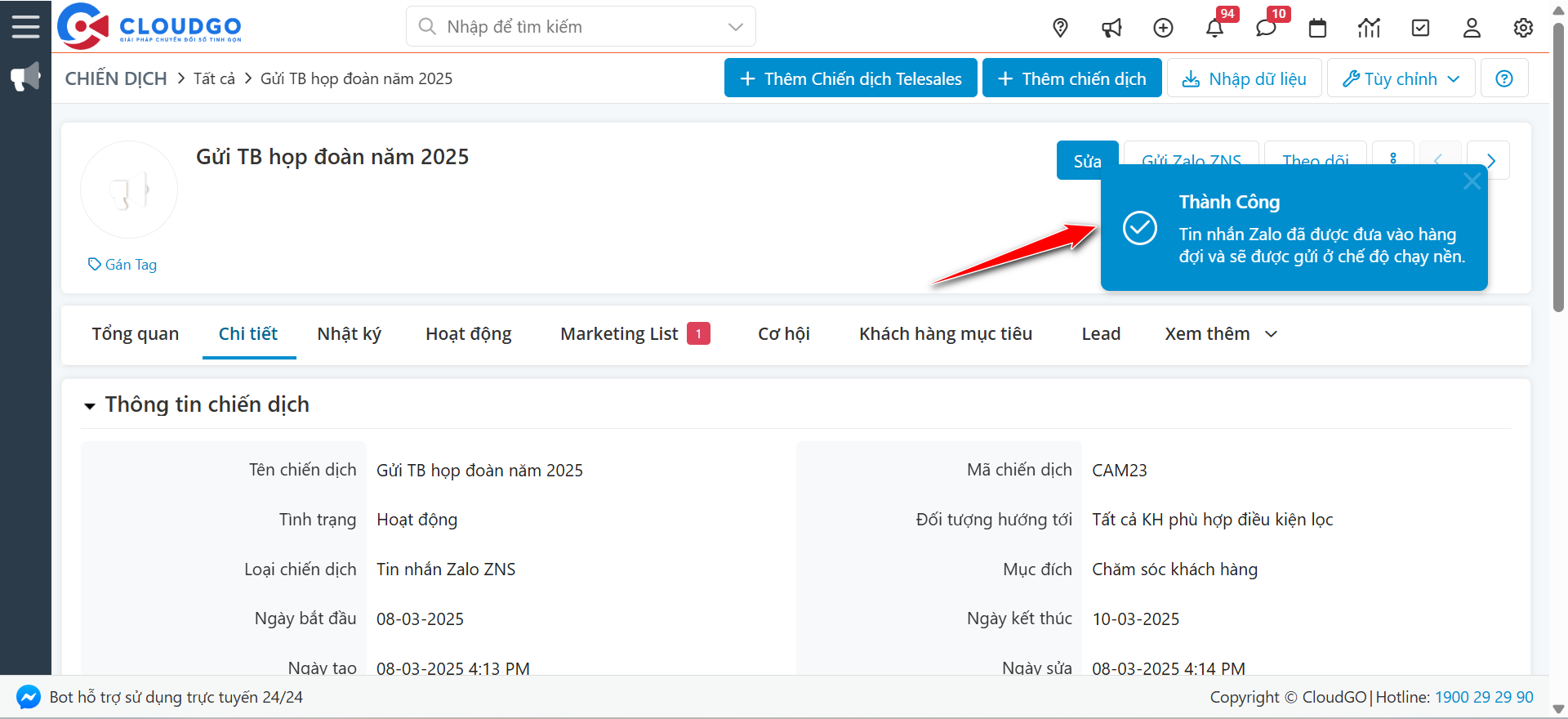Open the chat messages icon
Image resolution: width=1568 pixels, height=719 pixels.
pos(1266,29)
